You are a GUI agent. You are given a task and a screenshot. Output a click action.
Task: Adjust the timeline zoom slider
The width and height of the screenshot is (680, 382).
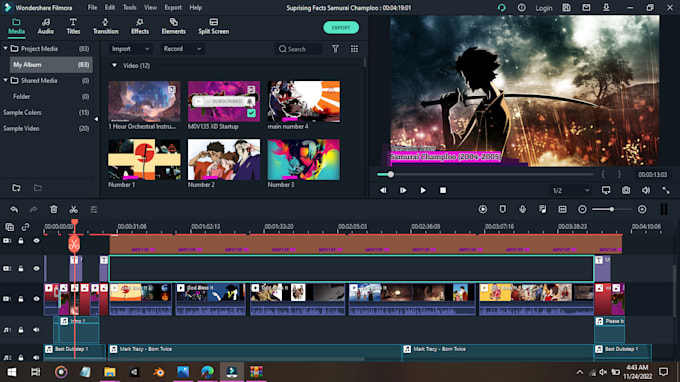pos(612,209)
